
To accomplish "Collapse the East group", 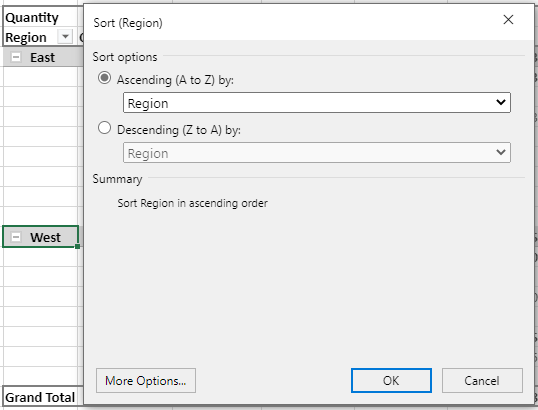I will point(16,57).
